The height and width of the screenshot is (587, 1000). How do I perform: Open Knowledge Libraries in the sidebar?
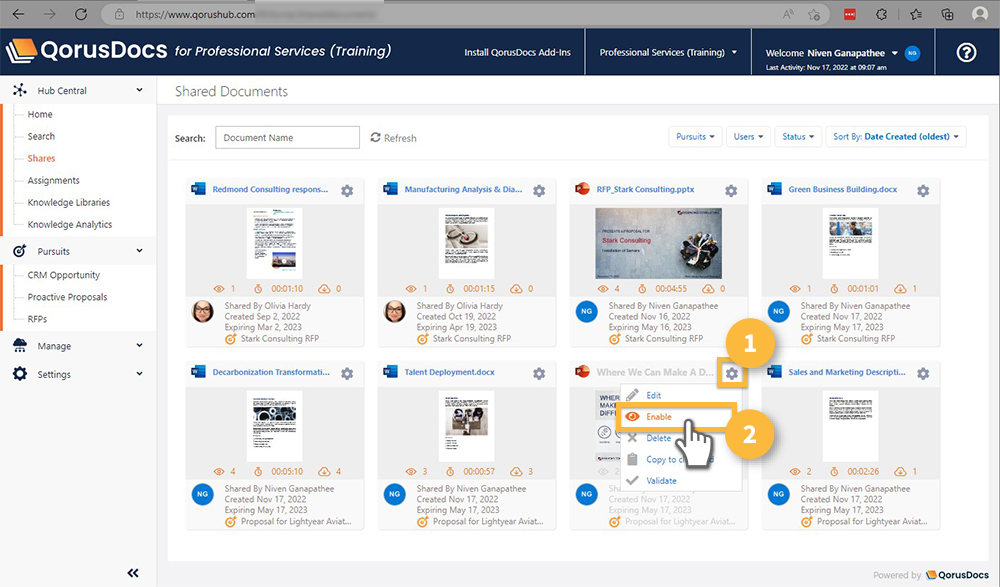tap(68, 202)
